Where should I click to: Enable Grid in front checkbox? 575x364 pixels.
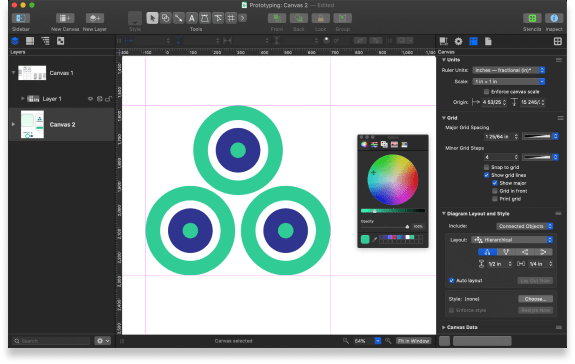495,191
